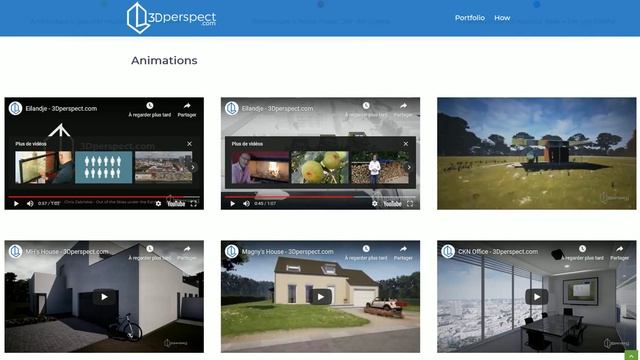Open firewood man thumbnail in second video suggestions

point(380,167)
